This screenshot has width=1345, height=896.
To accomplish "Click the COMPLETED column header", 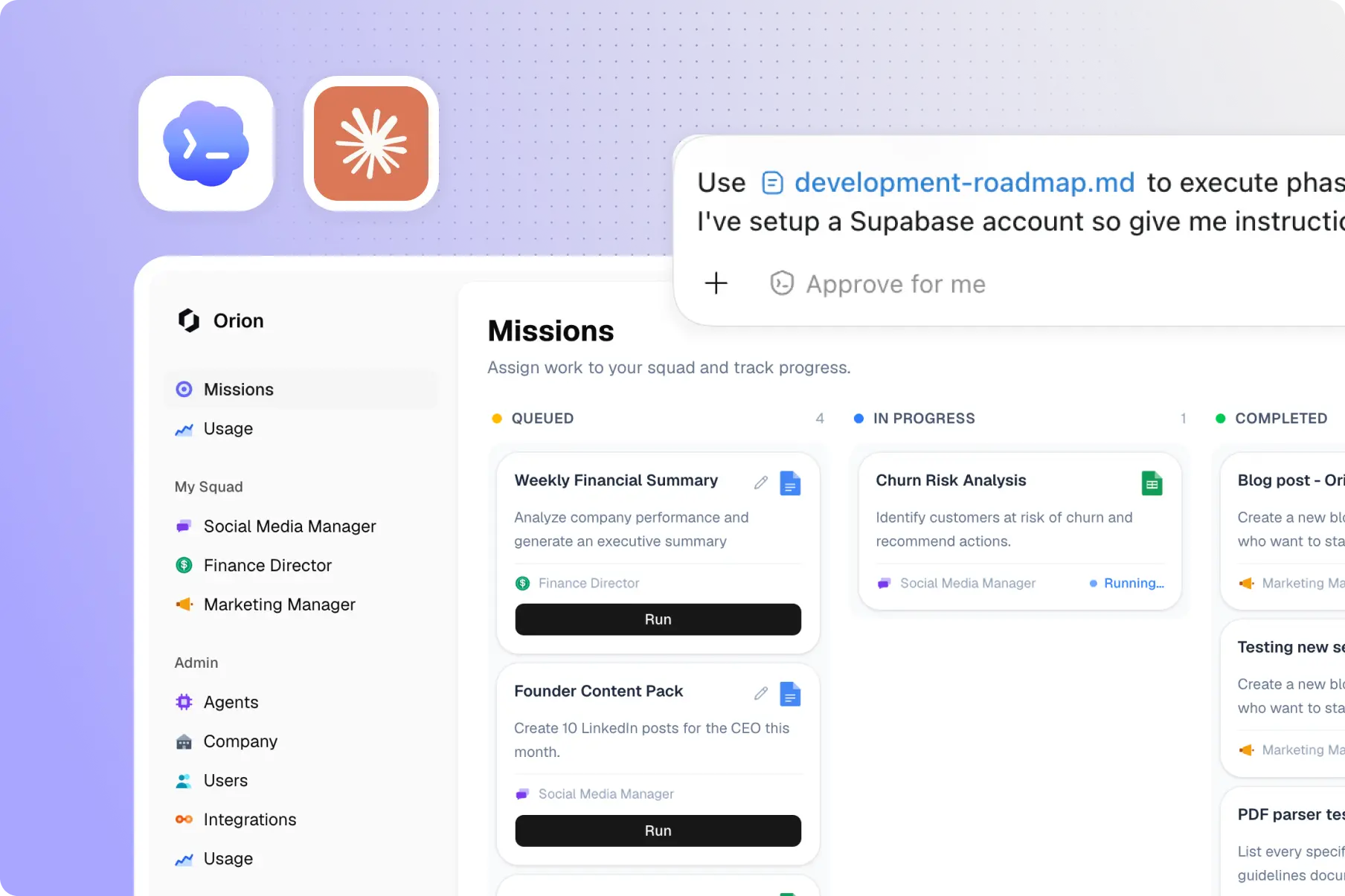I will 1281,419.
